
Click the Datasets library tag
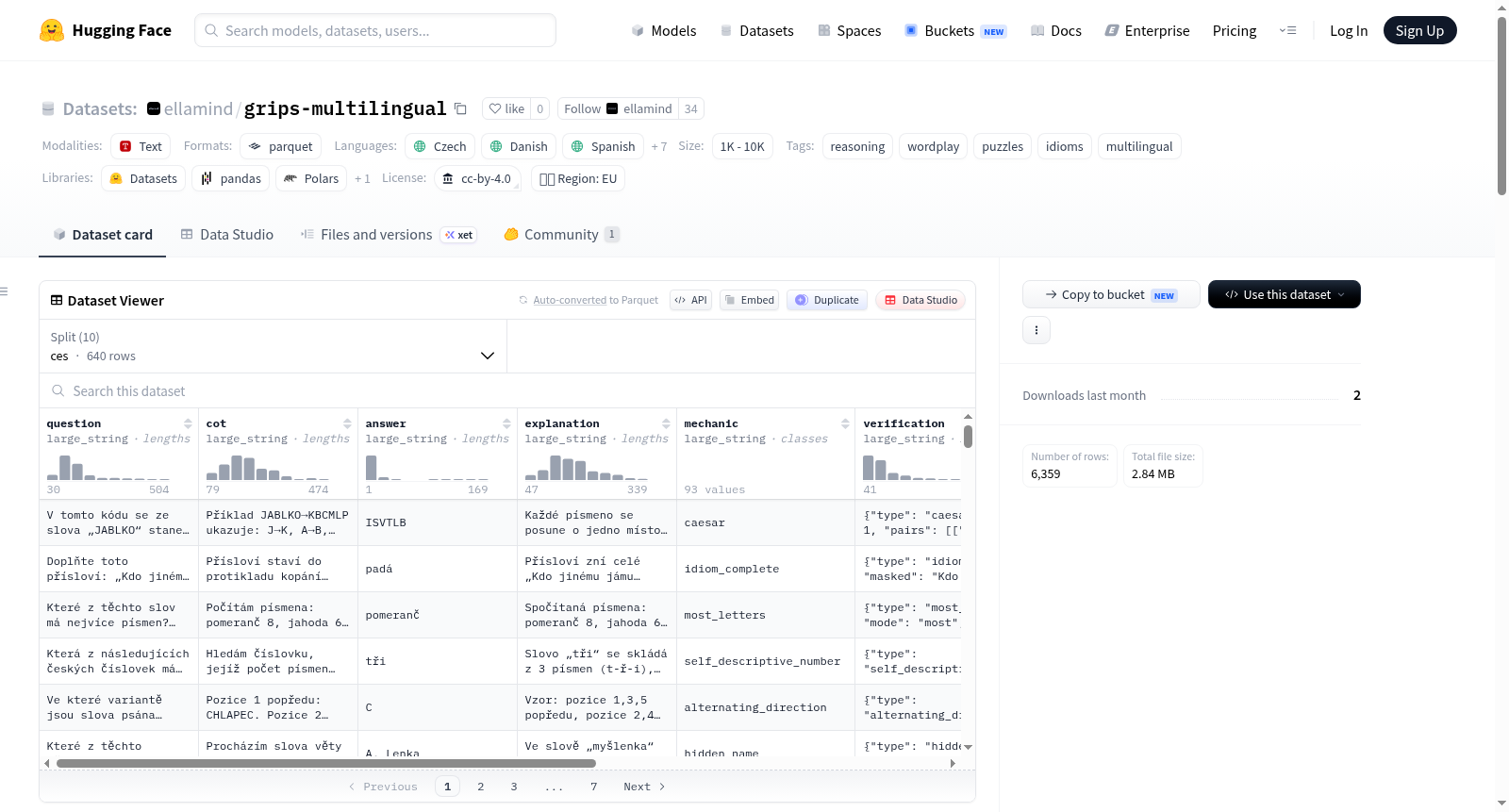coord(143,178)
